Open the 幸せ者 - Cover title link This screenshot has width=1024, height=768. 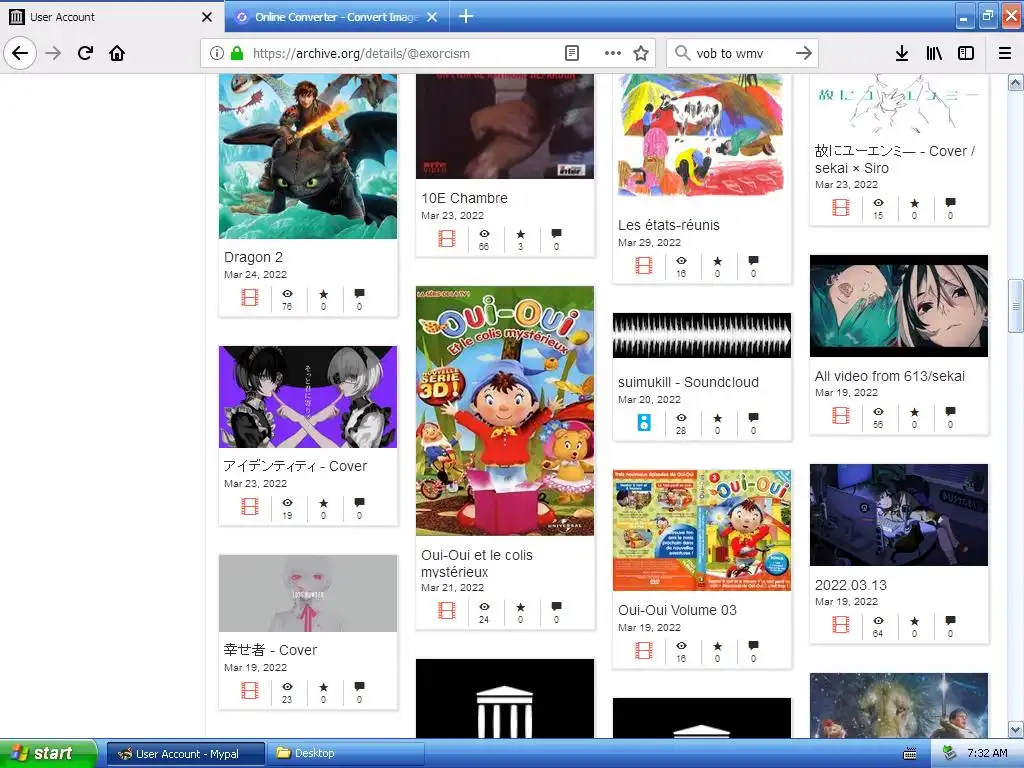pos(270,650)
